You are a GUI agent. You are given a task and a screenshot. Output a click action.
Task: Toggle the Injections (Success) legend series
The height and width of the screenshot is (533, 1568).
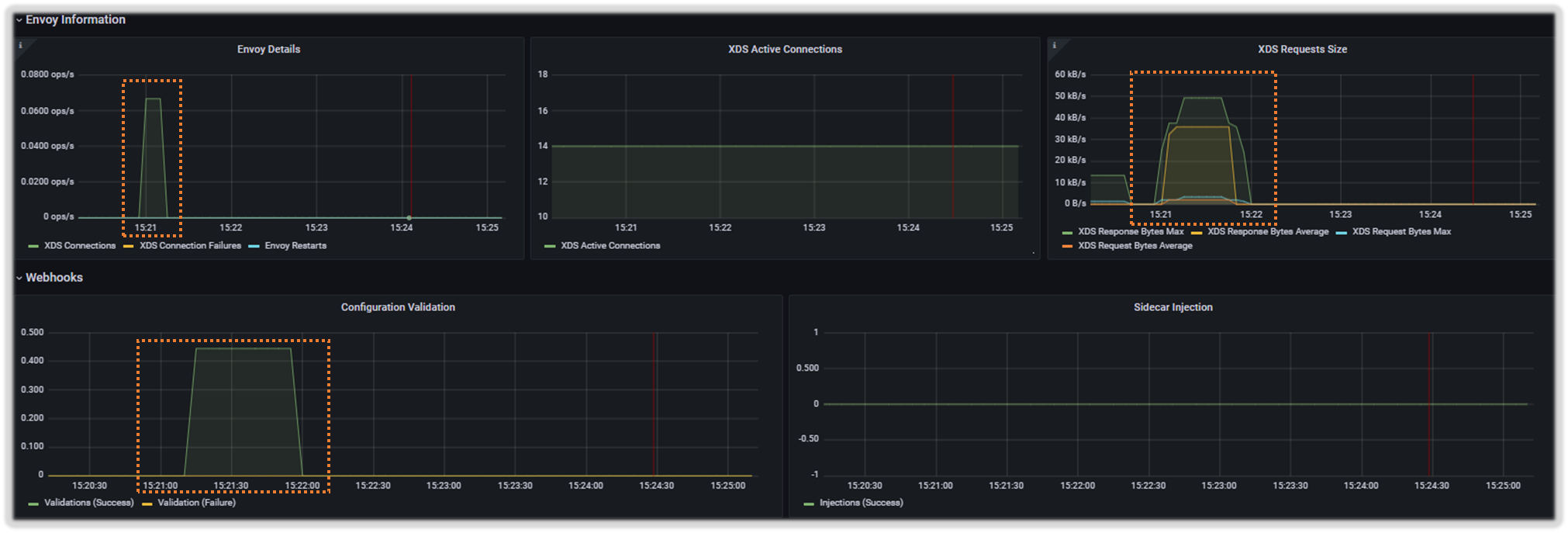(861, 503)
